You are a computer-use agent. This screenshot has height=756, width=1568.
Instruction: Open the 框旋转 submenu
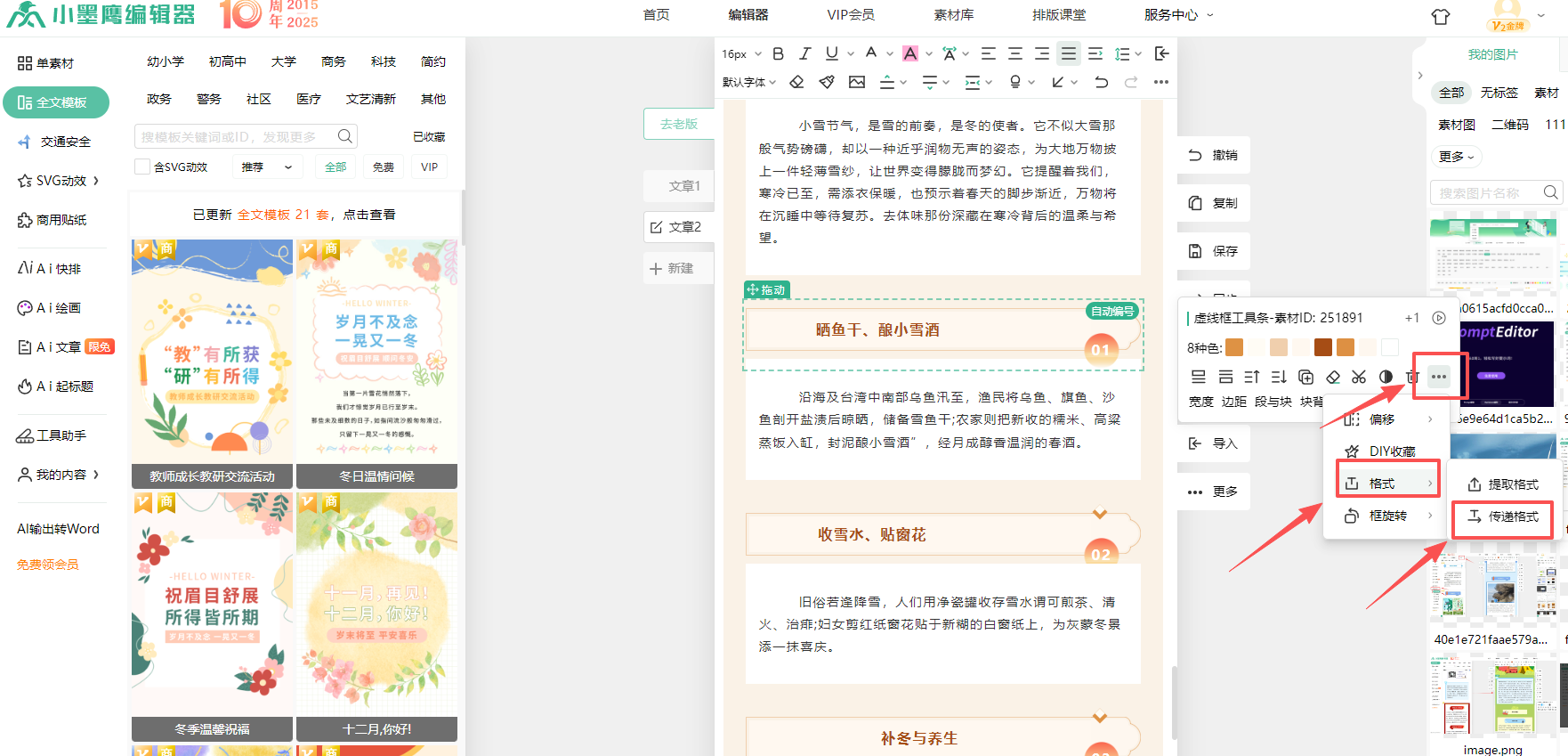click(1388, 516)
